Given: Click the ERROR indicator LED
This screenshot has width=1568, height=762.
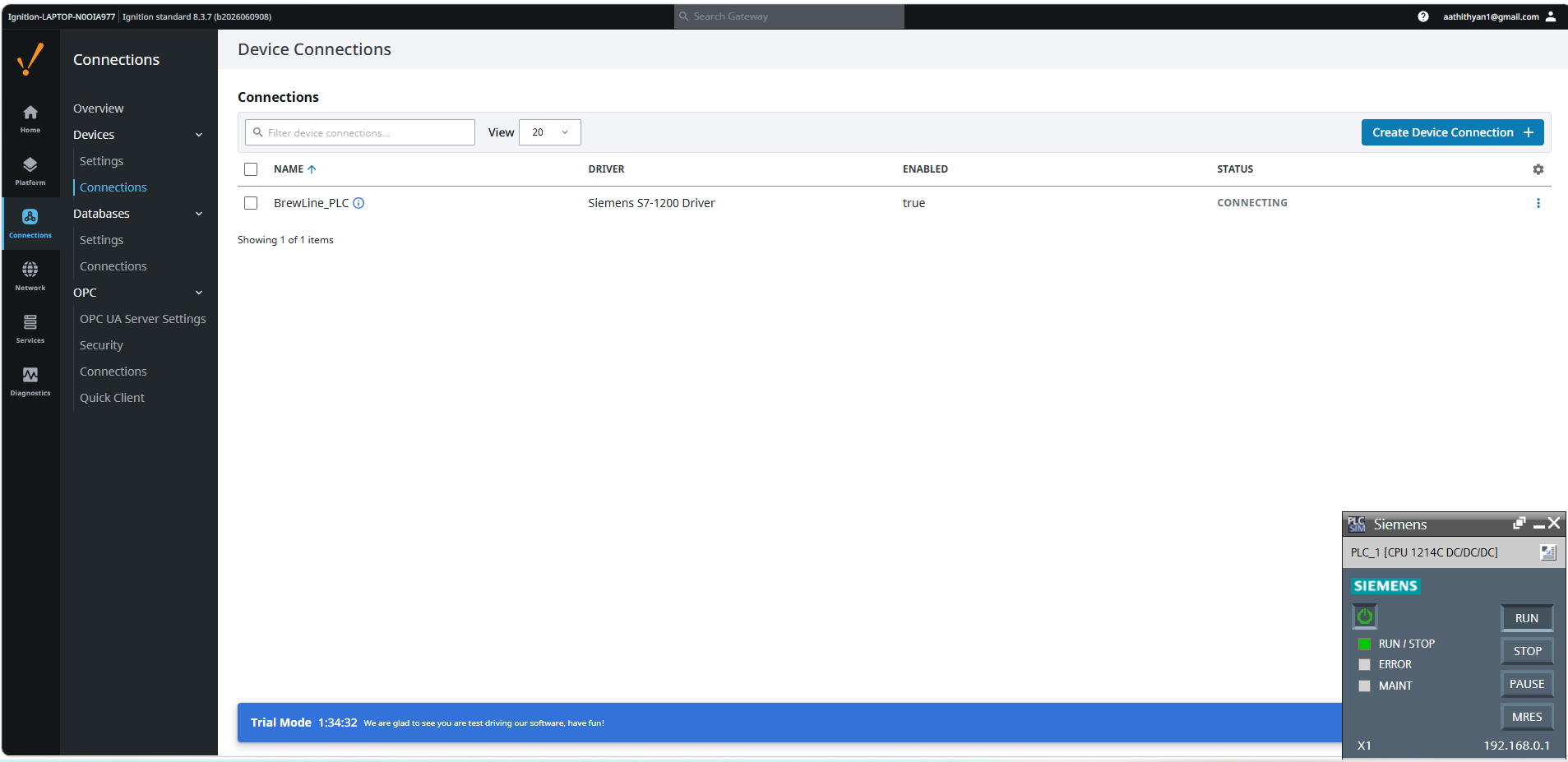Looking at the screenshot, I should (1365, 664).
